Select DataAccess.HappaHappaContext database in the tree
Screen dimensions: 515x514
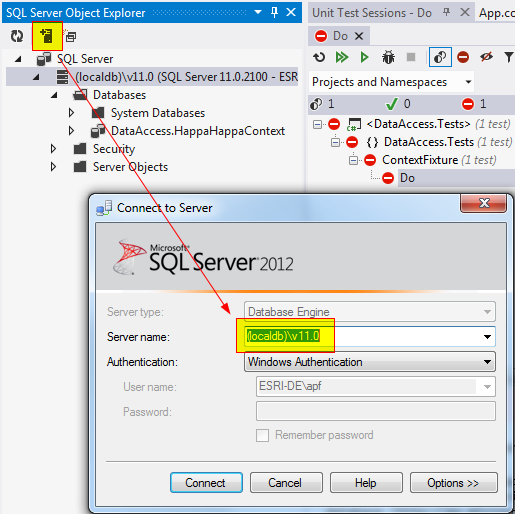[198, 131]
